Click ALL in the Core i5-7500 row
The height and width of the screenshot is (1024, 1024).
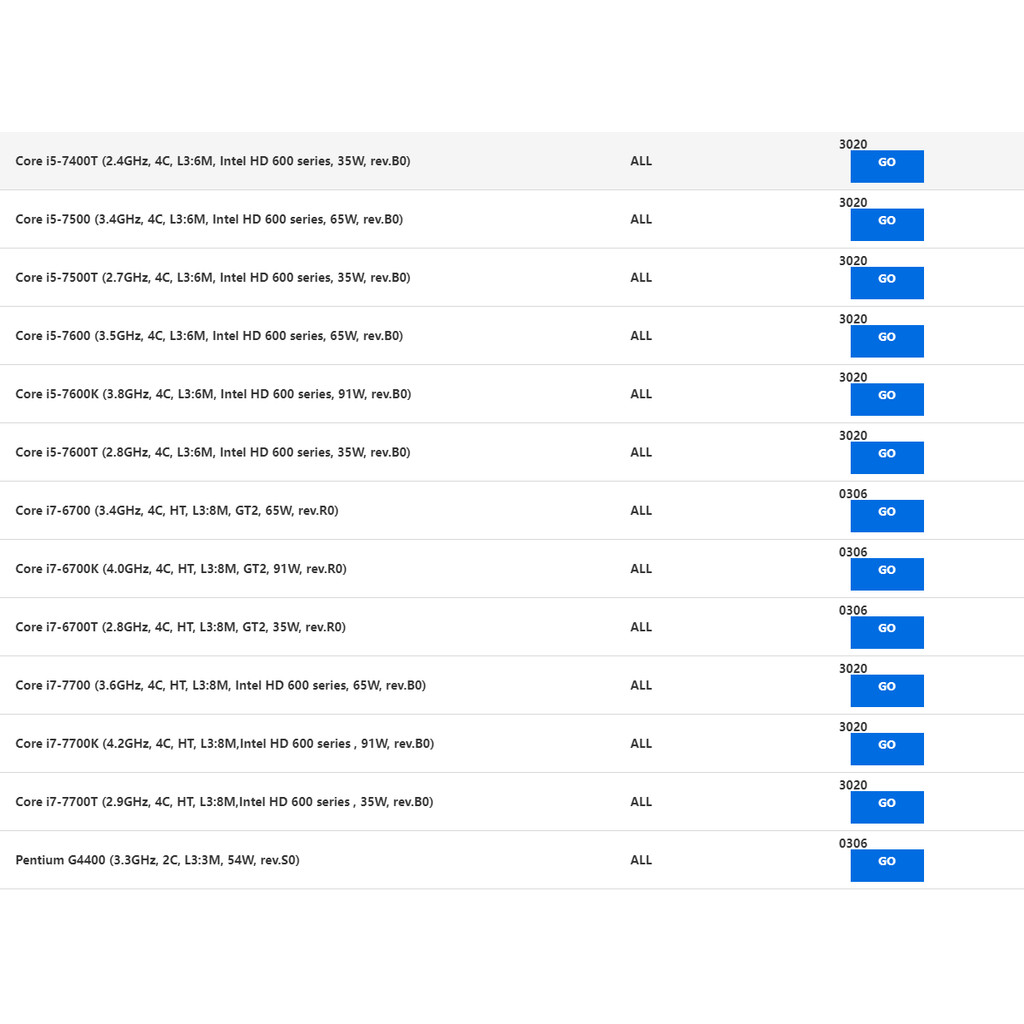(641, 220)
